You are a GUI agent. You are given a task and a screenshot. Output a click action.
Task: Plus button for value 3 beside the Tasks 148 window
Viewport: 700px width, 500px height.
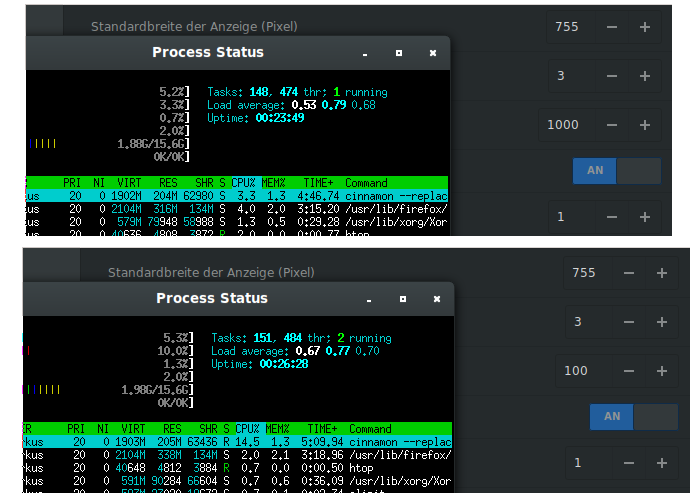[x=644, y=76]
